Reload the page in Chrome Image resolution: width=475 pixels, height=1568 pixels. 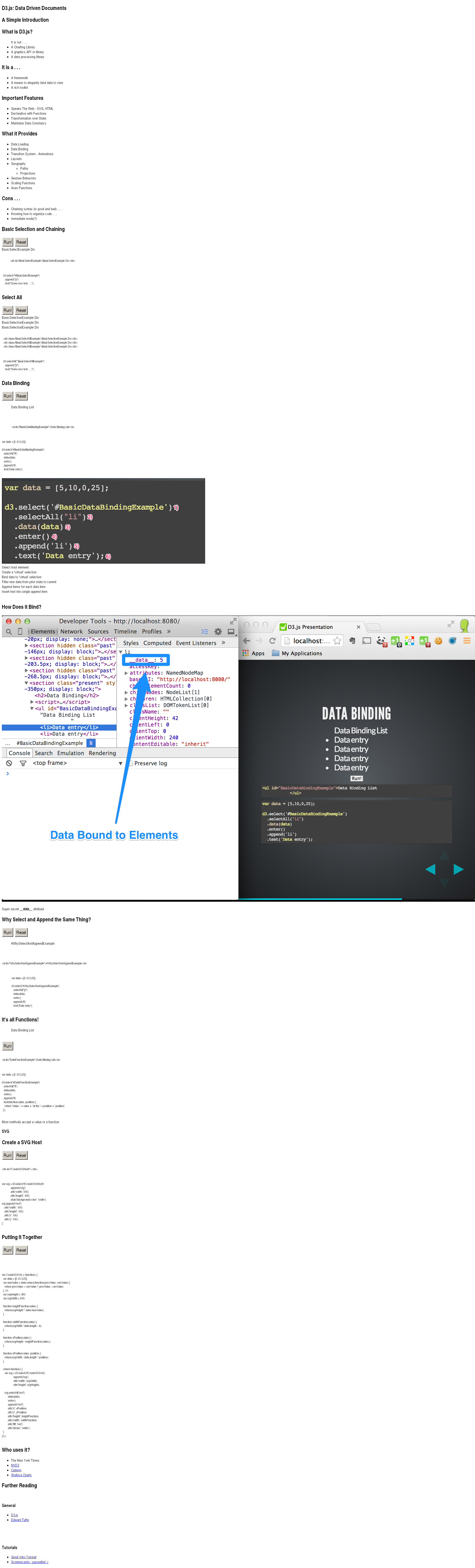[272, 640]
